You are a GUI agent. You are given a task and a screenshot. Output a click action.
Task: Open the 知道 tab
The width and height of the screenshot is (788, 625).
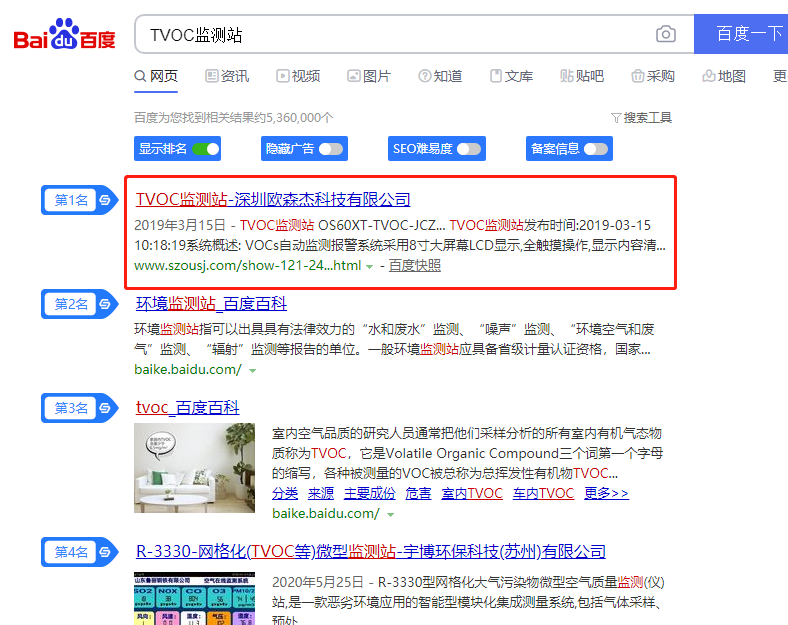tap(440, 76)
